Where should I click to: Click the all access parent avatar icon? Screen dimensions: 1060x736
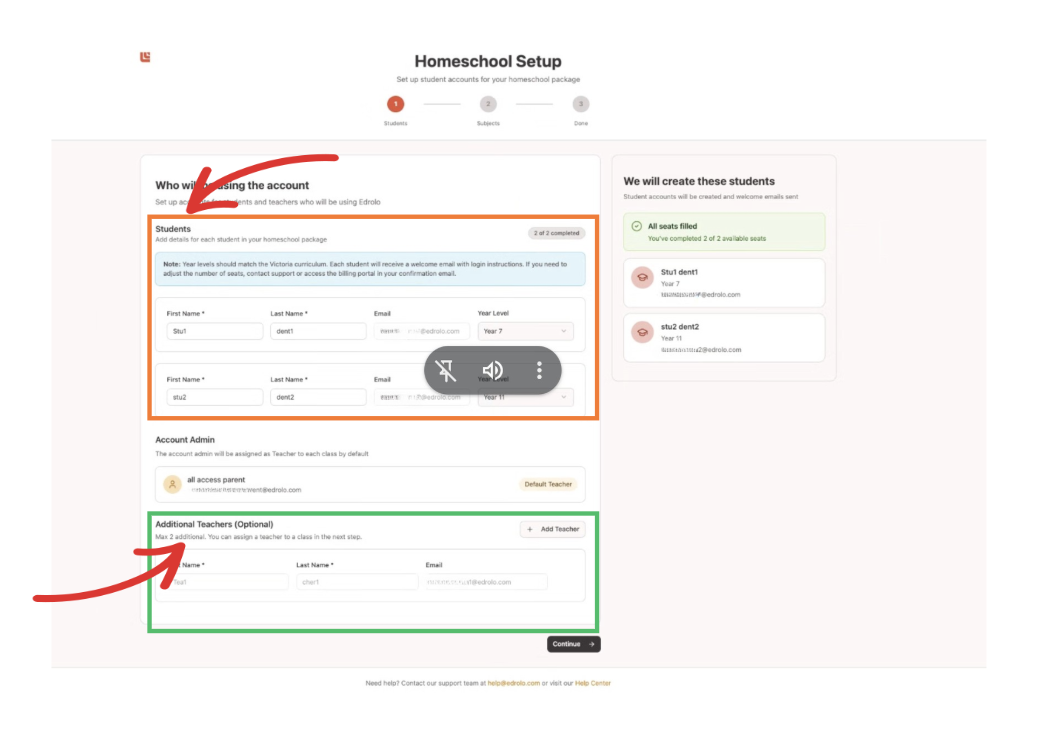click(x=172, y=484)
